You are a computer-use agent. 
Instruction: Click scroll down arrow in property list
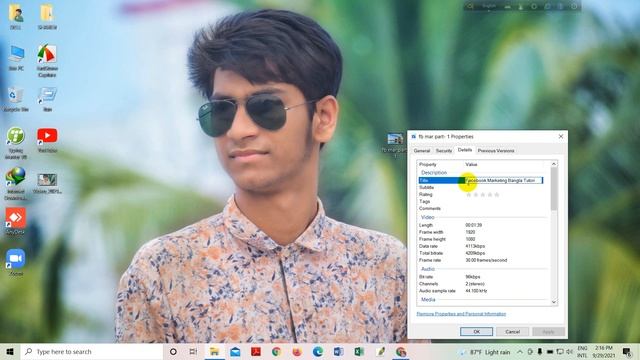(x=554, y=302)
